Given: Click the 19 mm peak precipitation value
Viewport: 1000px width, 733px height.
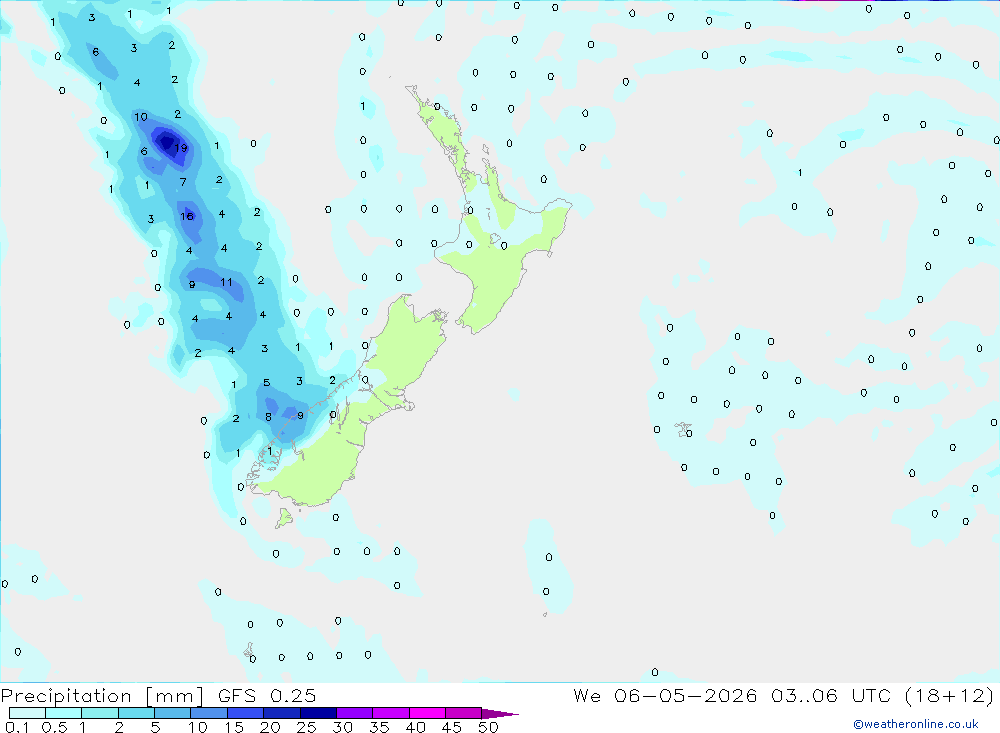Looking at the screenshot, I should click(x=181, y=148).
